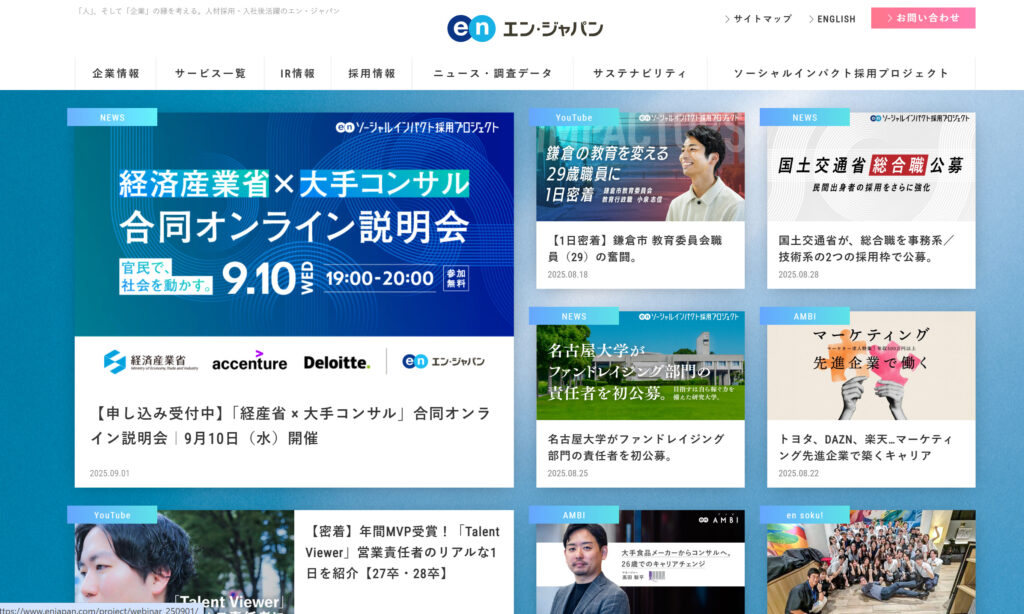Screen dimensions: 1024x614
Task: Open the サイトマップ link
Action: [x=758, y=19]
